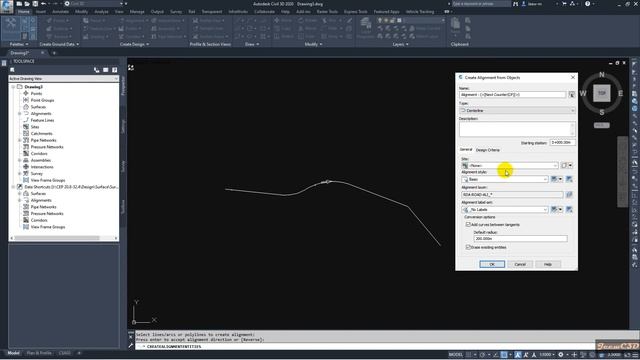The height and width of the screenshot is (360, 640).
Task: Click the Autodesk Civil 3D application button
Action: pyautogui.click(x=7, y=6)
